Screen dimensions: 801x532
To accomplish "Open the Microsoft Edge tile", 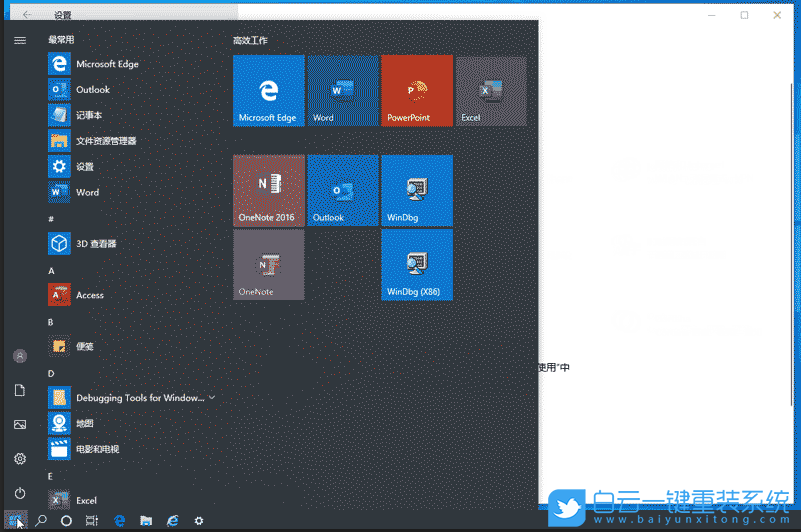I will tap(268, 91).
